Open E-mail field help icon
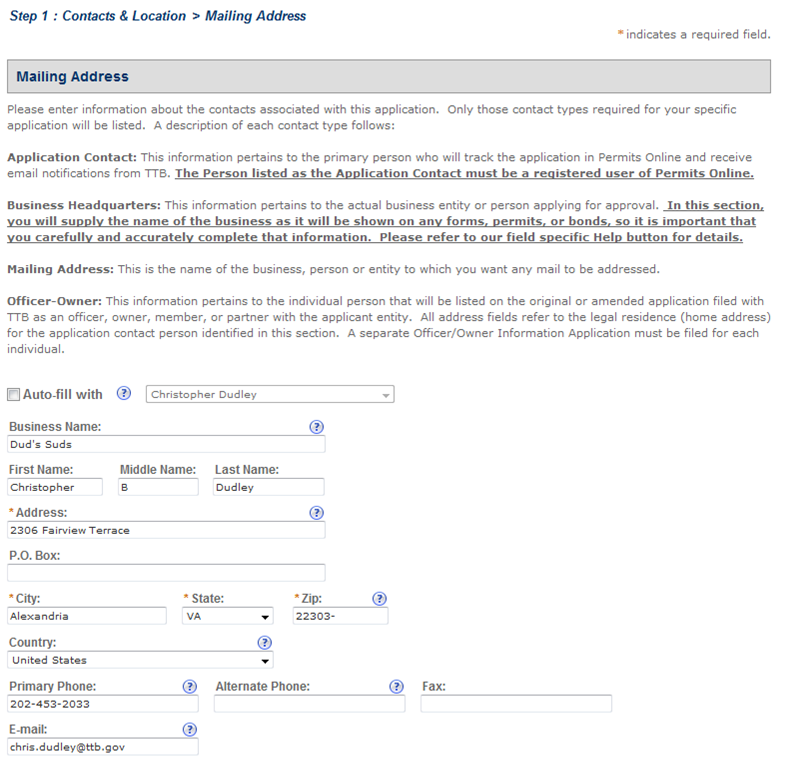 coord(190,730)
